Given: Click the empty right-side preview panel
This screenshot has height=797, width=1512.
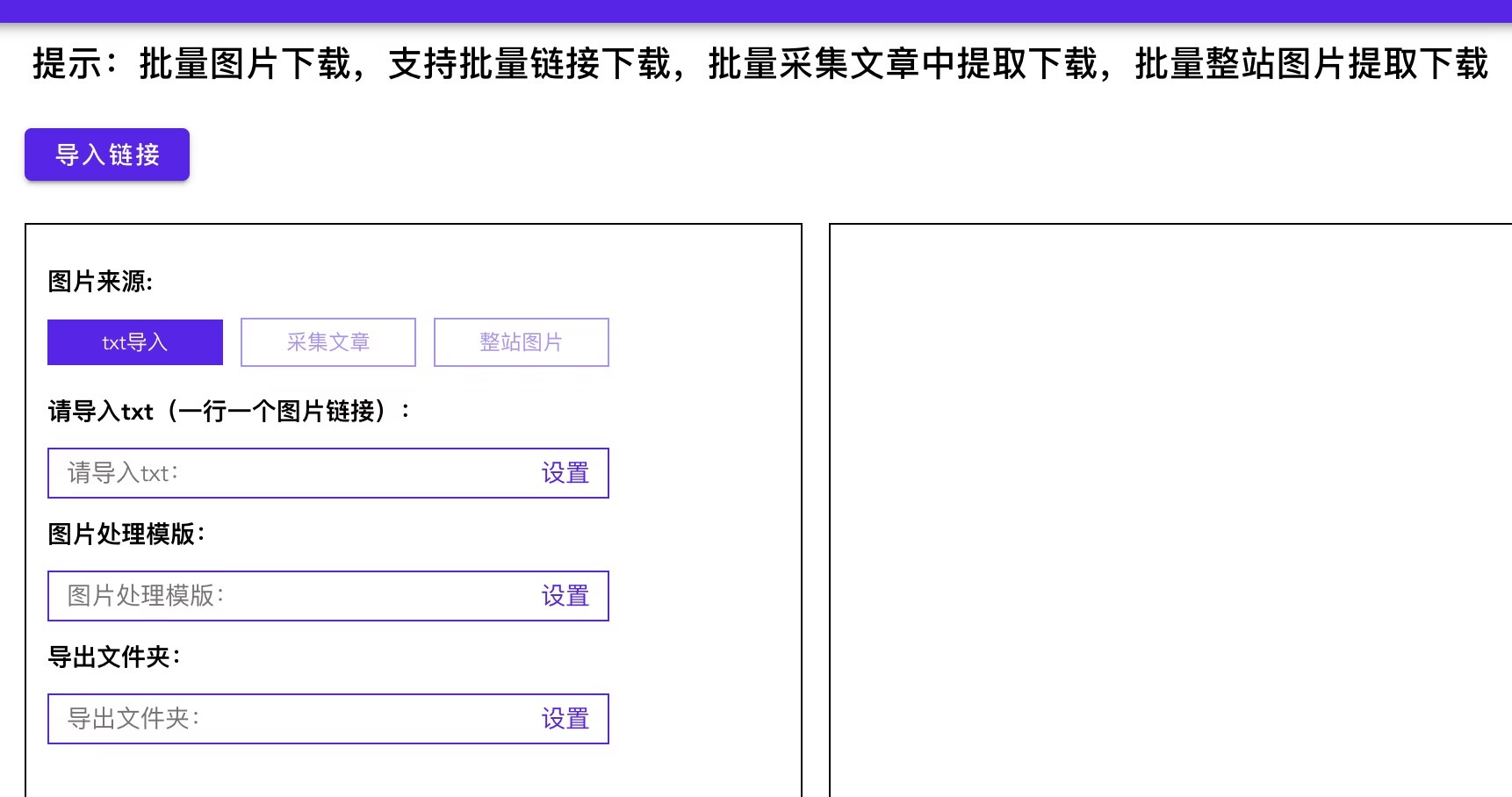Looking at the screenshot, I should pyautogui.click(x=1170, y=510).
